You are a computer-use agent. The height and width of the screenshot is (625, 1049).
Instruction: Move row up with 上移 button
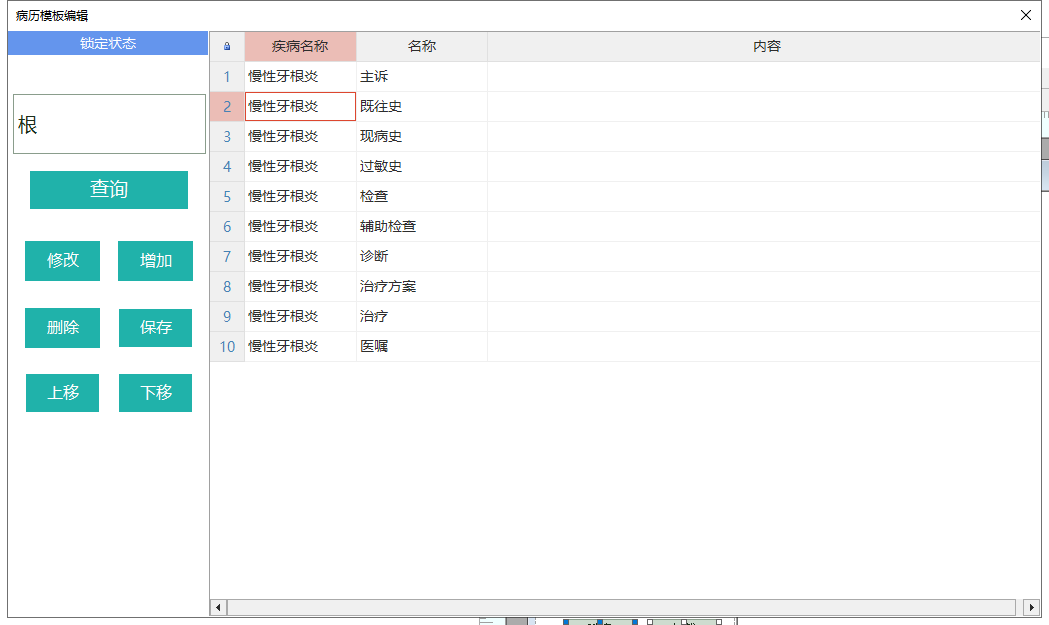[63, 393]
